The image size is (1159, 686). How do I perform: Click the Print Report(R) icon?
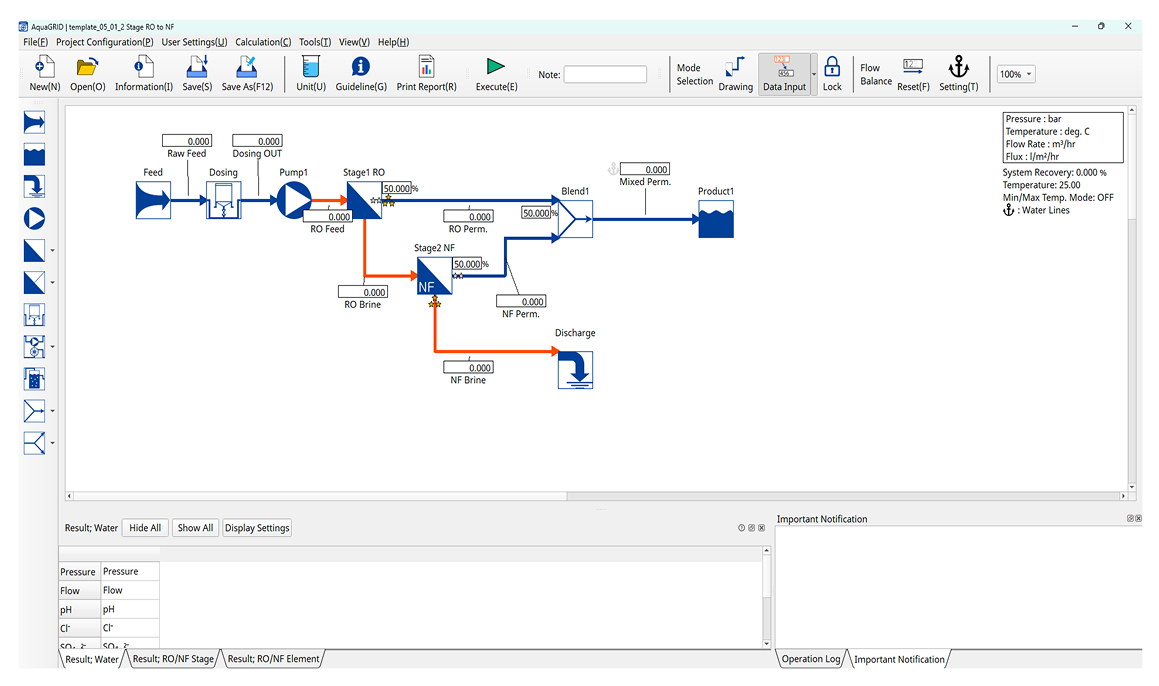(426, 67)
